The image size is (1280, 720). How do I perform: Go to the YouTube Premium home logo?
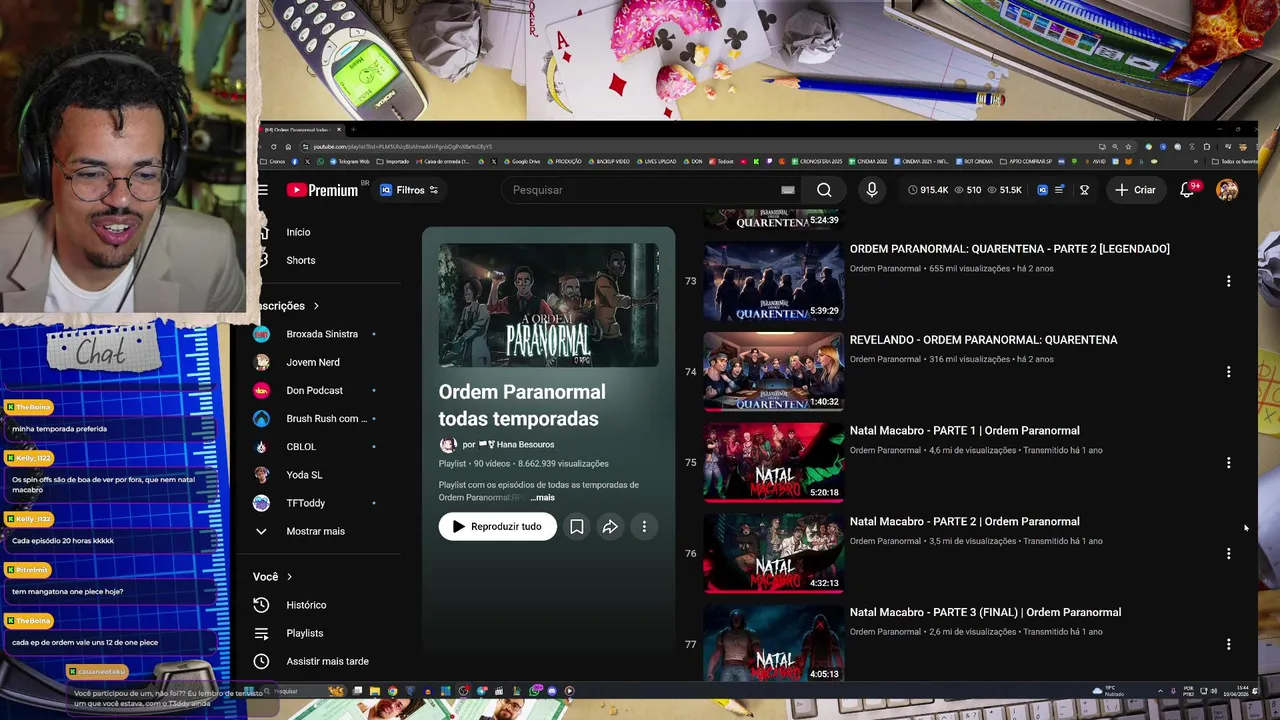click(x=322, y=190)
